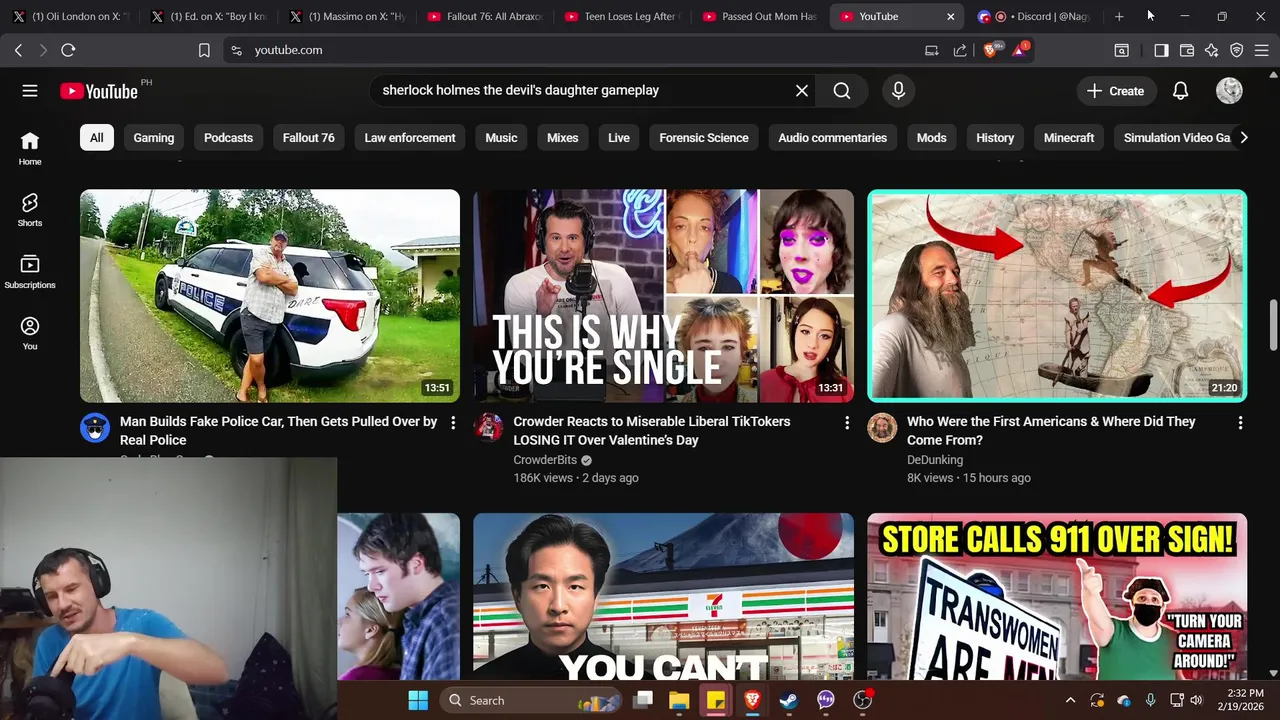The image size is (1280, 720).
Task: Select the Forensic Science filter chip
Action: tap(704, 138)
